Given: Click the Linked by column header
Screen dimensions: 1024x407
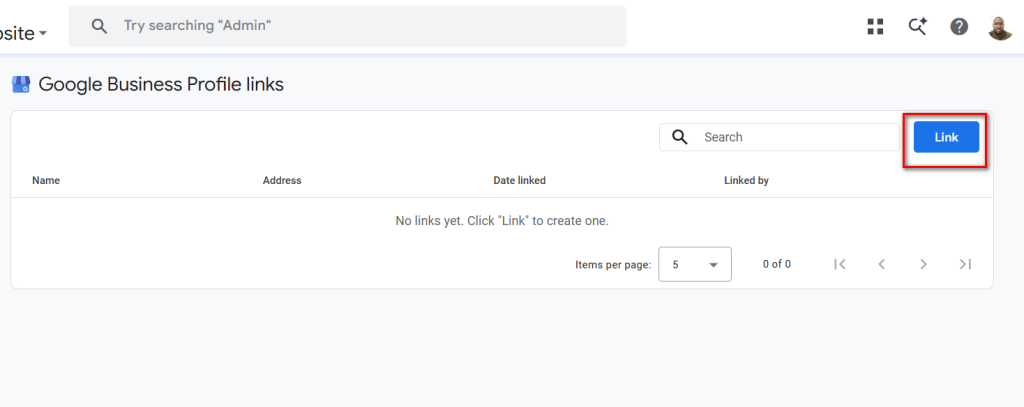Looking at the screenshot, I should [746, 180].
